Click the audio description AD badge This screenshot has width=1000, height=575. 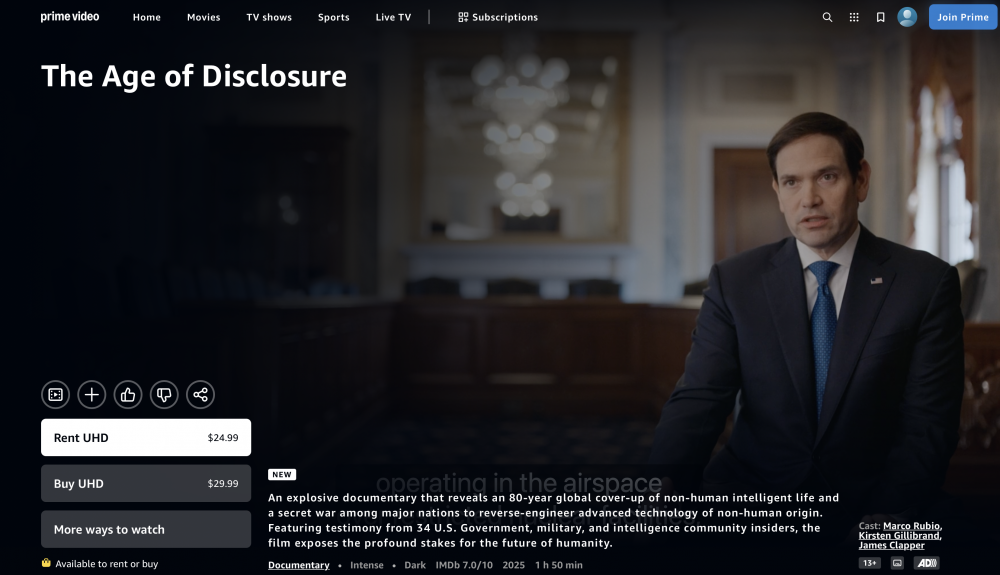[927, 563]
